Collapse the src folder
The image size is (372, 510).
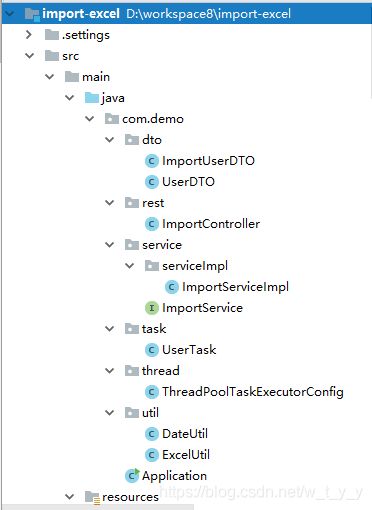pos(30,56)
